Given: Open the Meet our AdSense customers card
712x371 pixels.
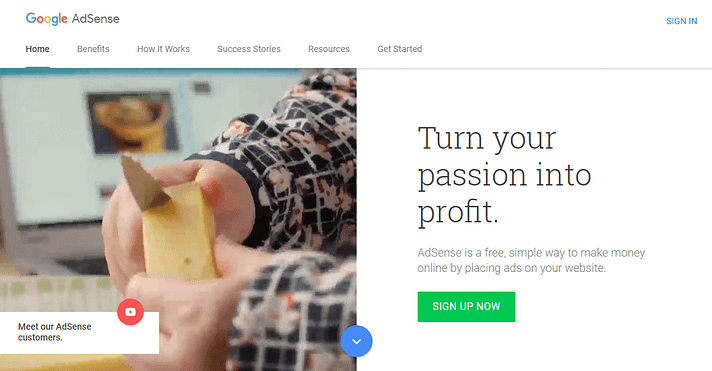Looking at the screenshot, I should click(x=79, y=333).
